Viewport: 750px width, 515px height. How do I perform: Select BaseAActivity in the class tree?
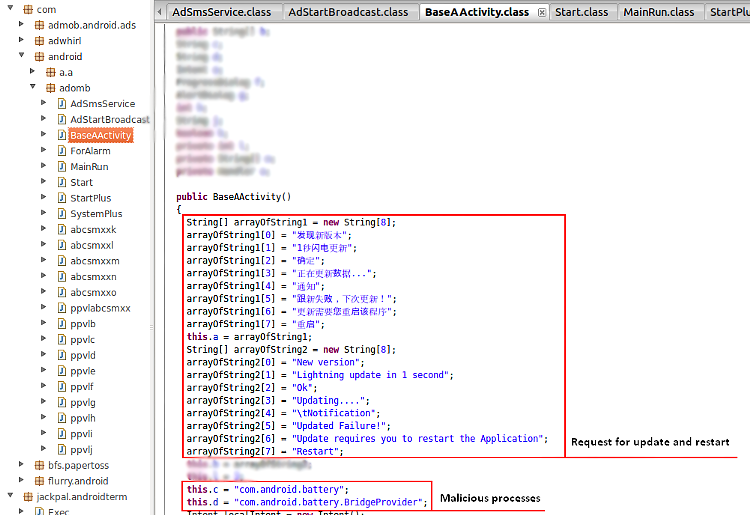tap(100, 135)
